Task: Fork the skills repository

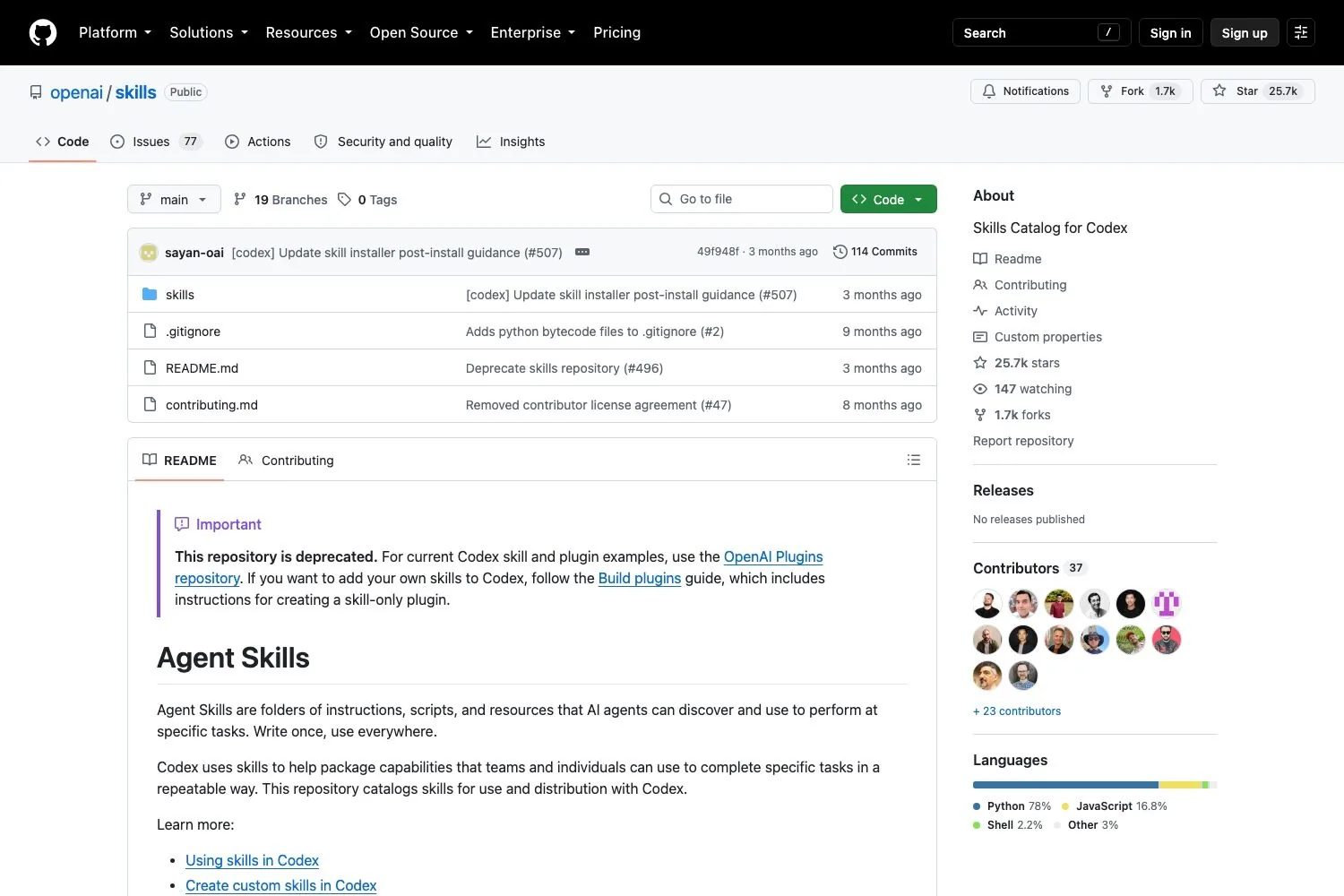Action: coord(1140,91)
